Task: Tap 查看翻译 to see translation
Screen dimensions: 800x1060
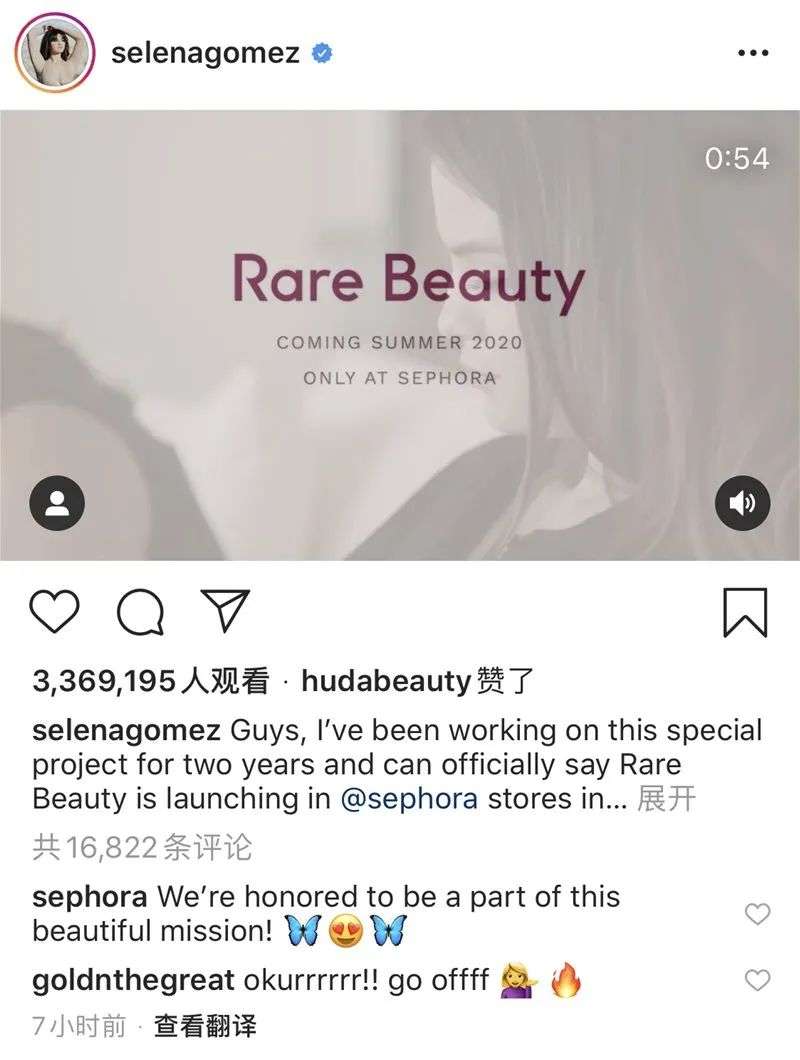Action: pyautogui.click(x=206, y=1026)
